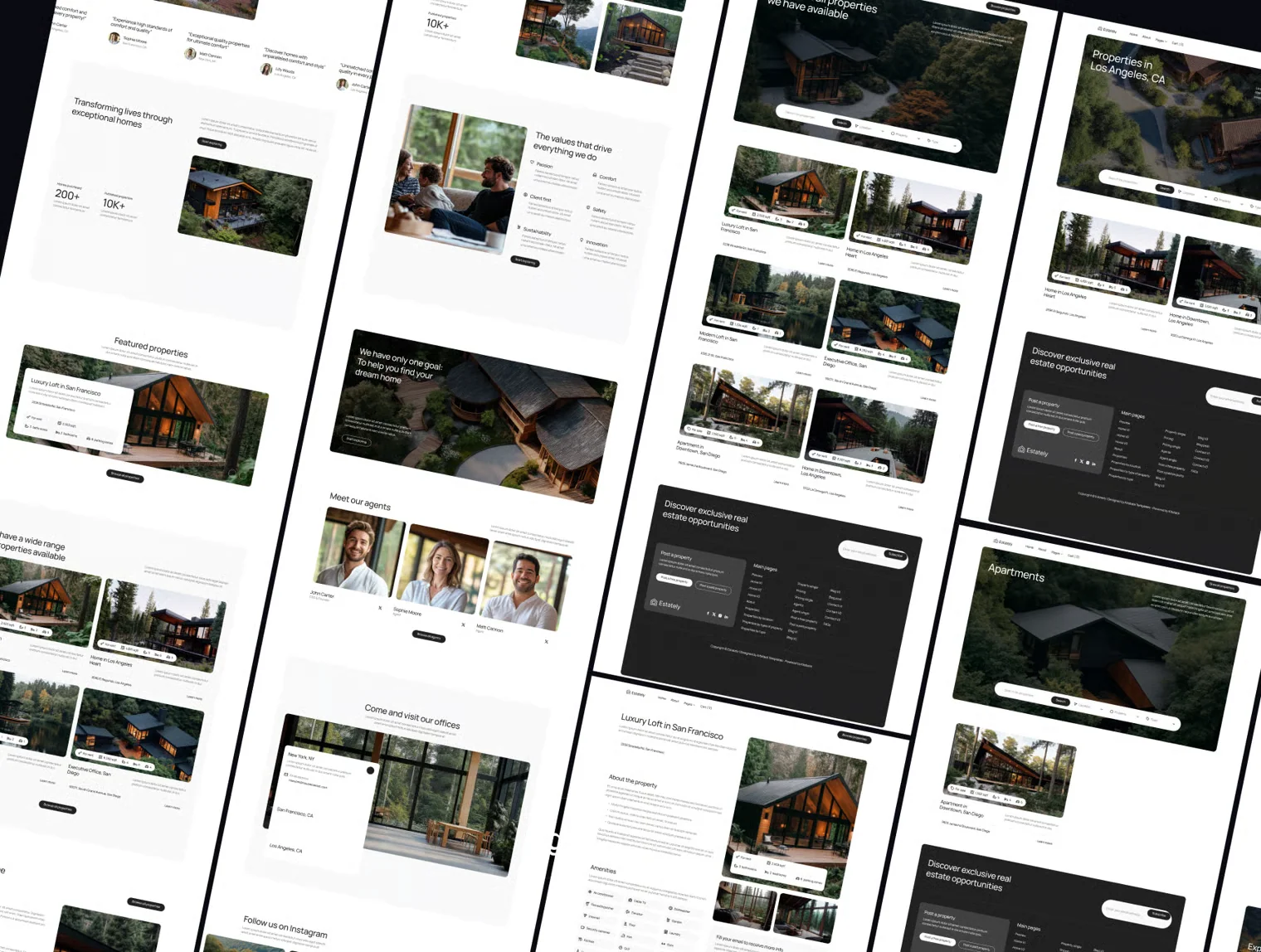Expand Pages menu on the Apartments page
The image size is (1261, 952).
(1056, 552)
